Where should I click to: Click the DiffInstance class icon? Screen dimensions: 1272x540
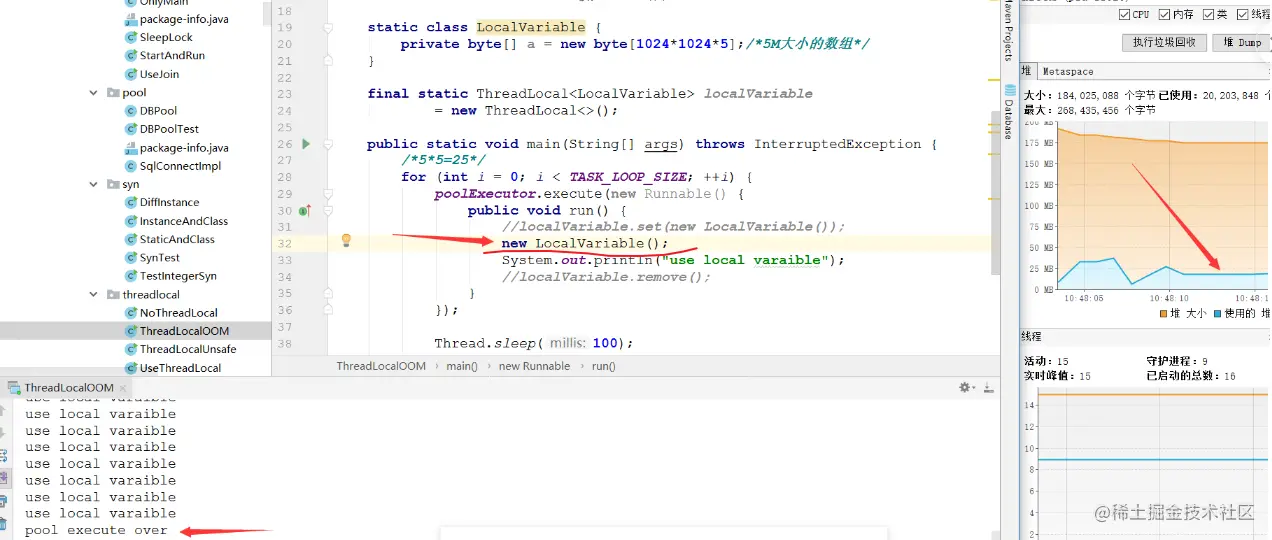131,203
